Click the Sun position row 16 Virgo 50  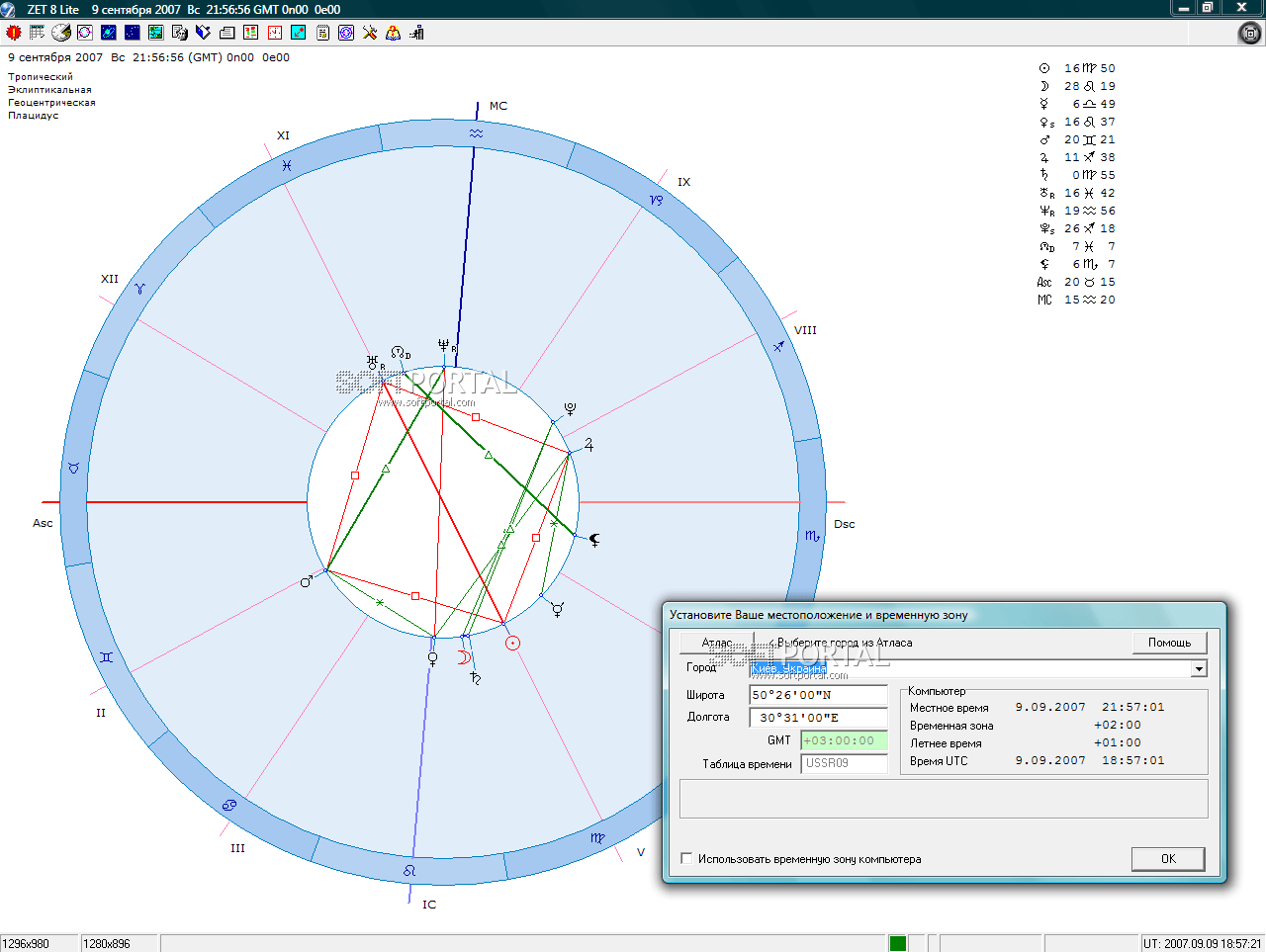click(x=1077, y=68)
